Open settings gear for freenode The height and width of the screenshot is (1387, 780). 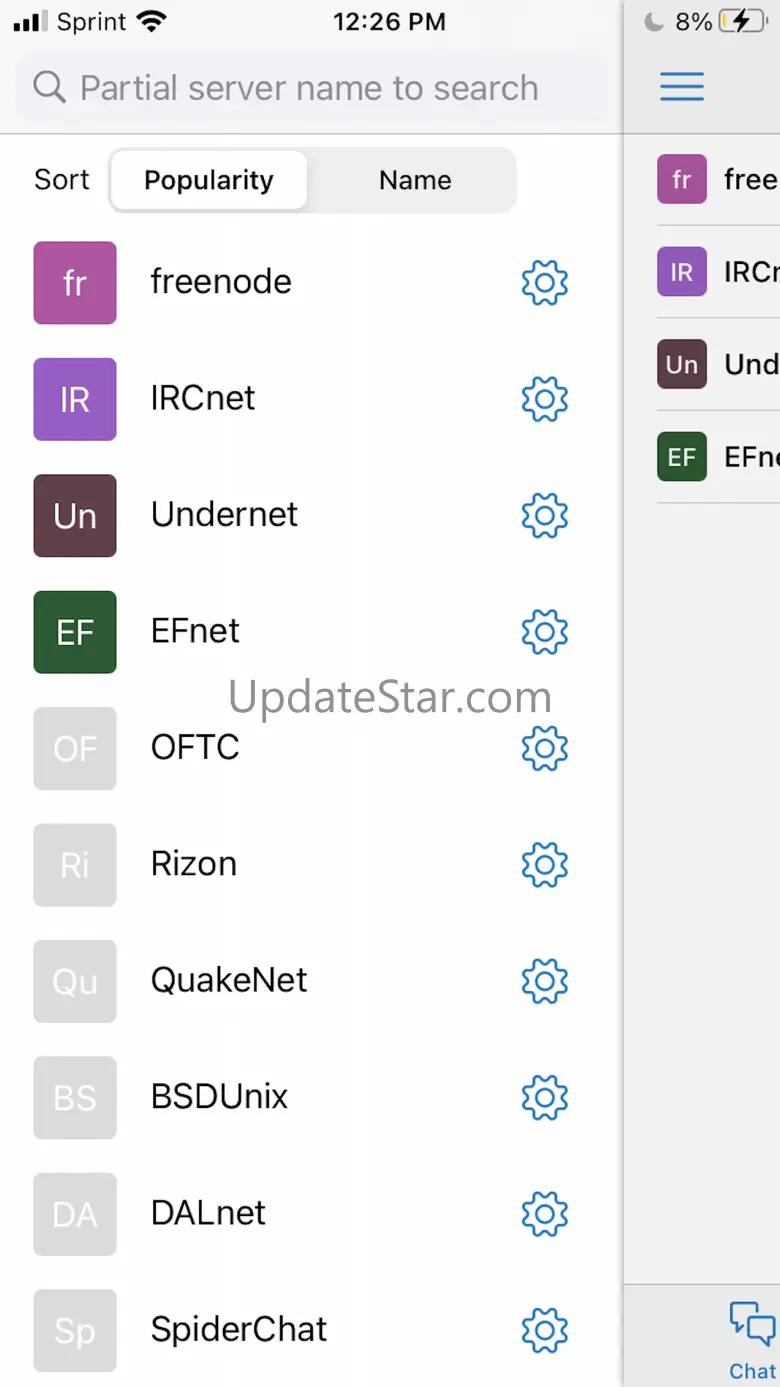point(545,283)
